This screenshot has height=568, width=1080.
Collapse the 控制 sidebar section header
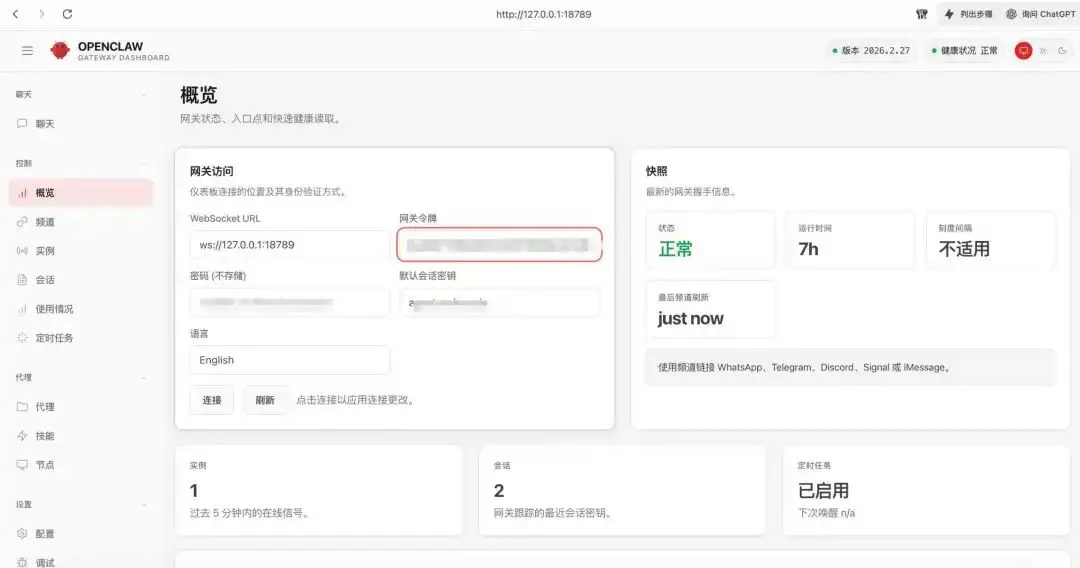point(81,163)
